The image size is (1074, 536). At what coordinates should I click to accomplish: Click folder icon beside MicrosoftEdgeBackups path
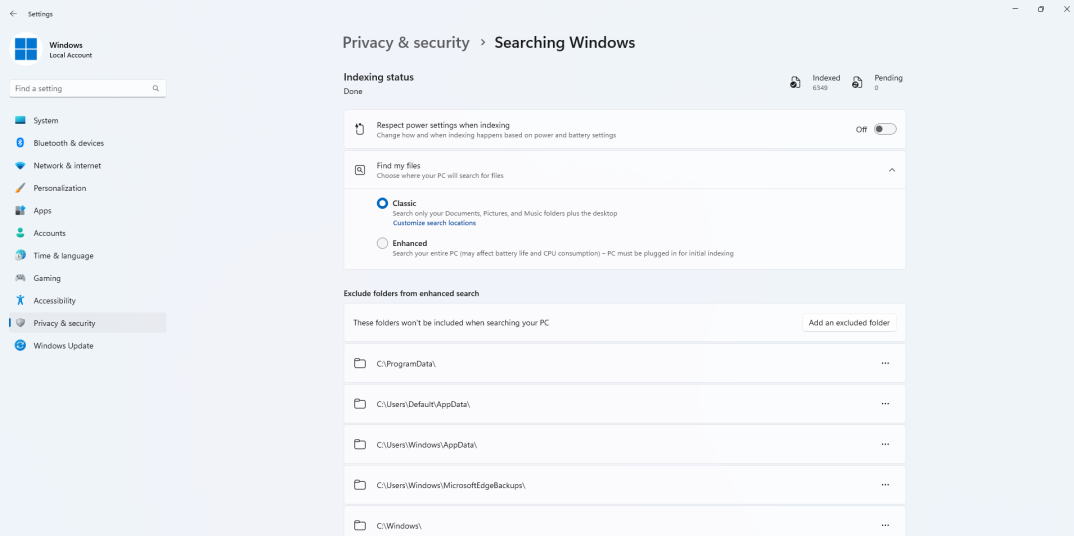point(360,485)
